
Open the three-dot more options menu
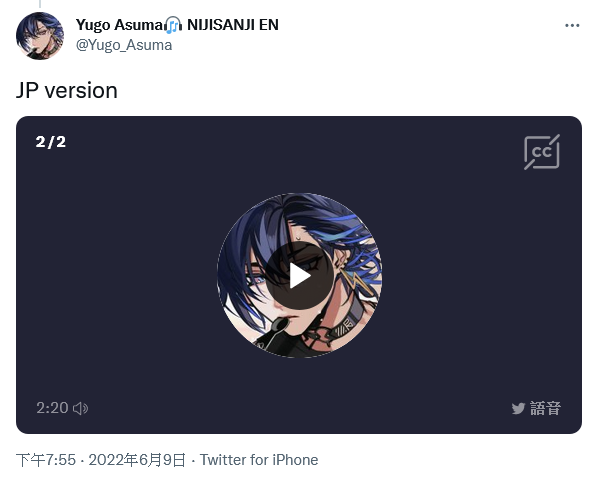[572, 26]
